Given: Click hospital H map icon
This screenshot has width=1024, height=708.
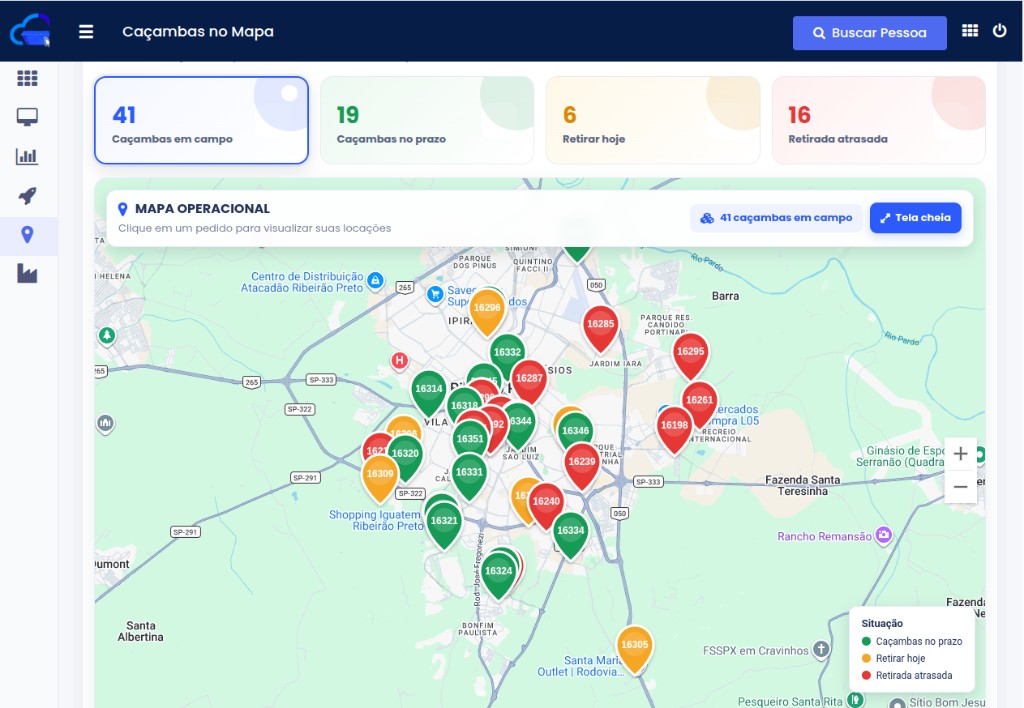Looking at the screenshot, I should tap(400, 361).
